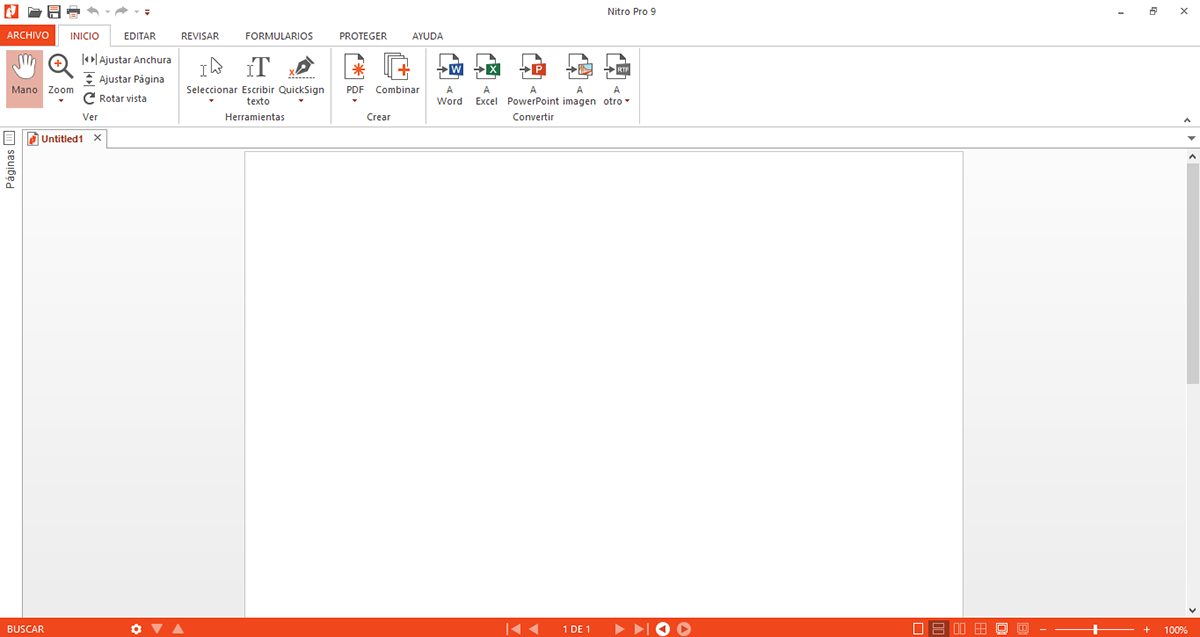Open the ARCHIVO menu
The width and height of the screenshot is (1200, 637).
pyautogui.click(x=27, y=34)
